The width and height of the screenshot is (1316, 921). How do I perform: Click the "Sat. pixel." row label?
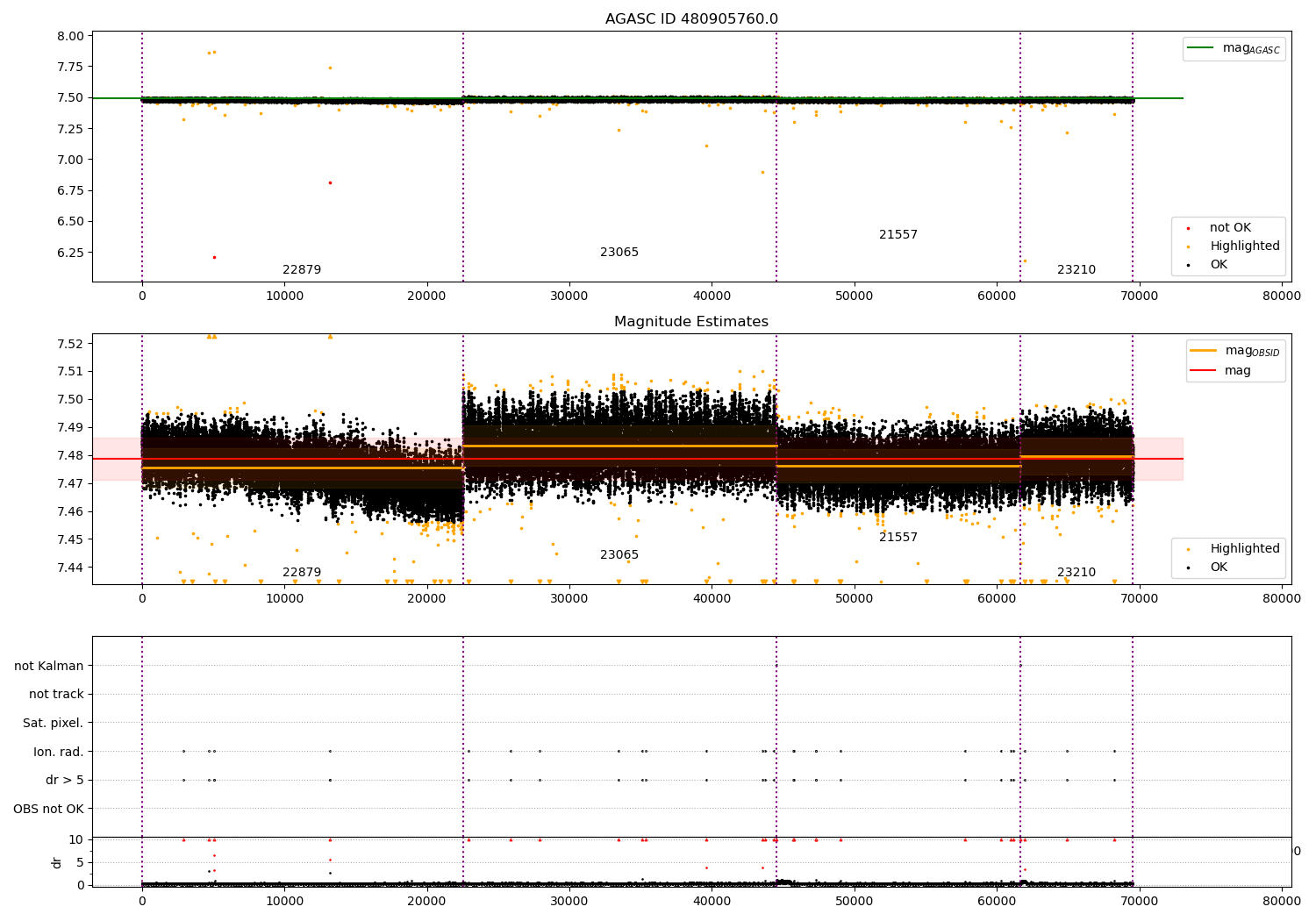[x=54, y=724]
